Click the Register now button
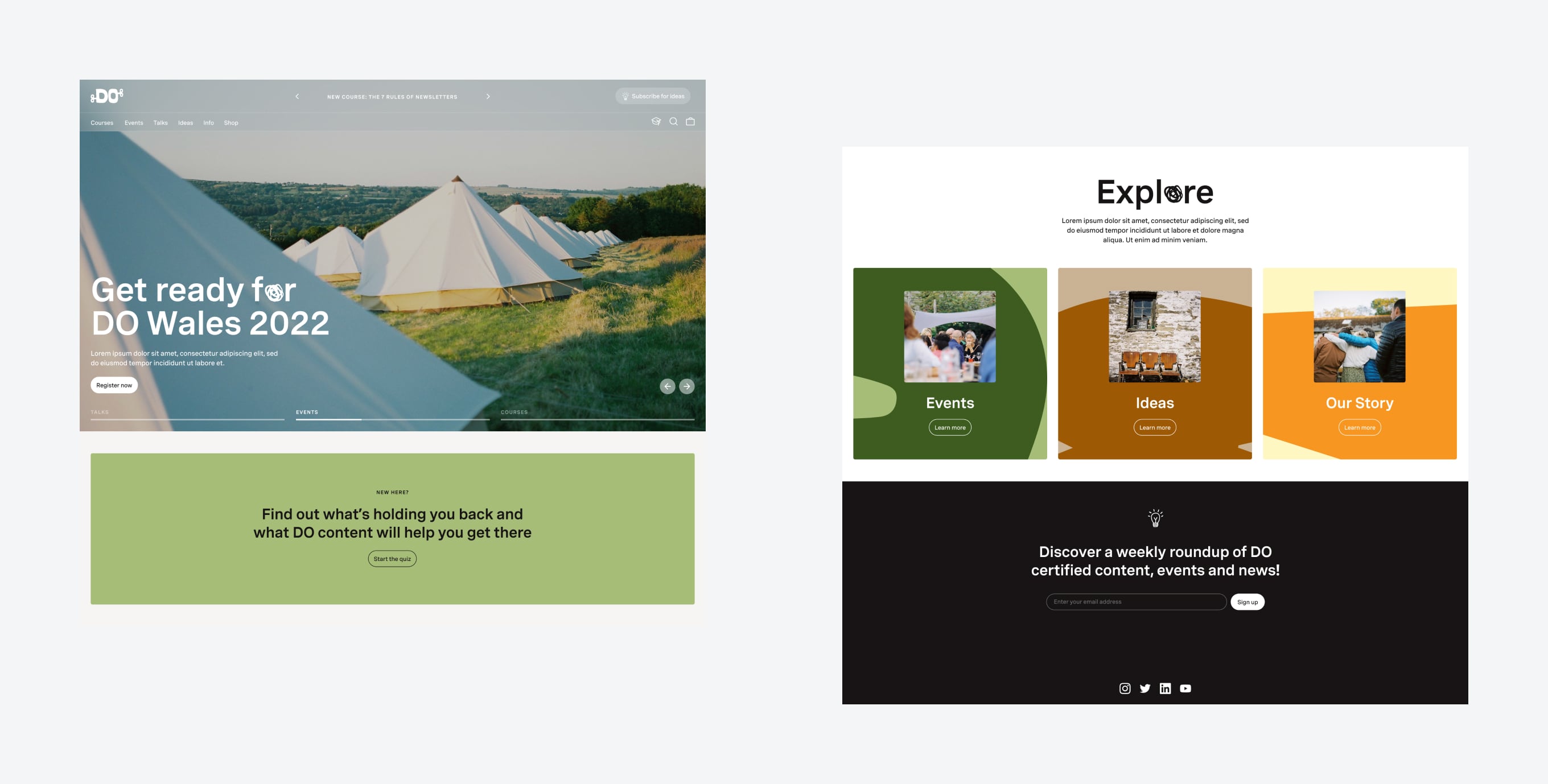This screenshot has width=1548, height=784. click(114, 385)
